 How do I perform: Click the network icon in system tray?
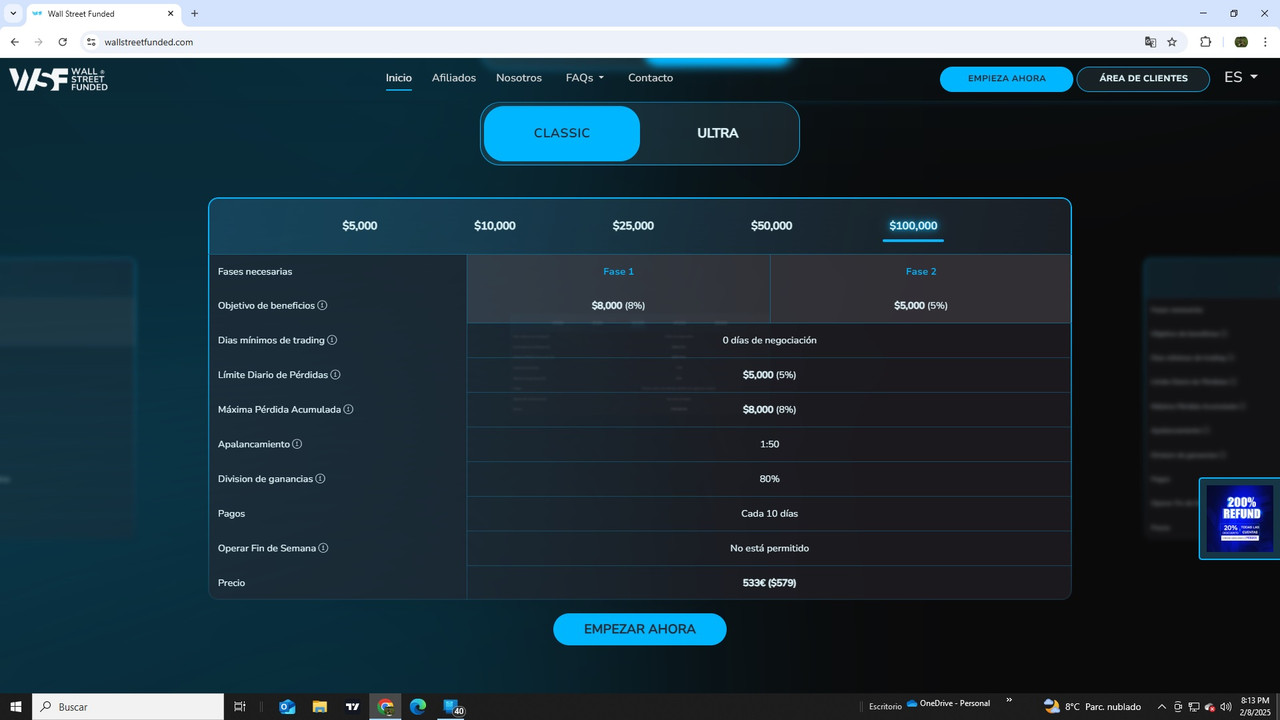1194,707
